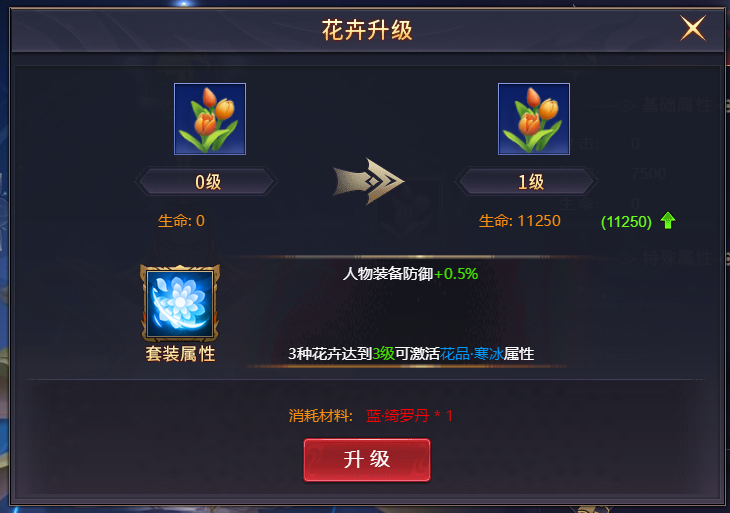This screenshot has width=730, height=513.
Task: Close the 花卉升级 dialog with the X
Action: pos(693,28)
